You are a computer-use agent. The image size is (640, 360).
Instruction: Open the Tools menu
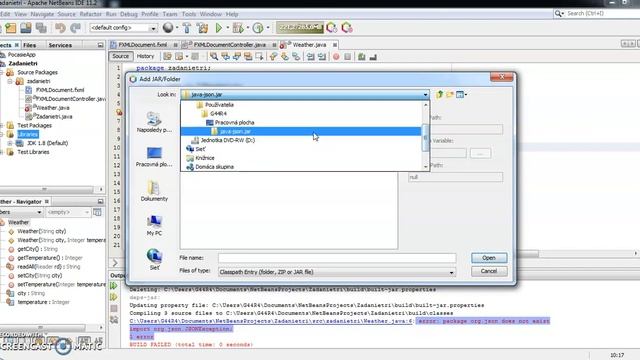[x=189, y=14]
